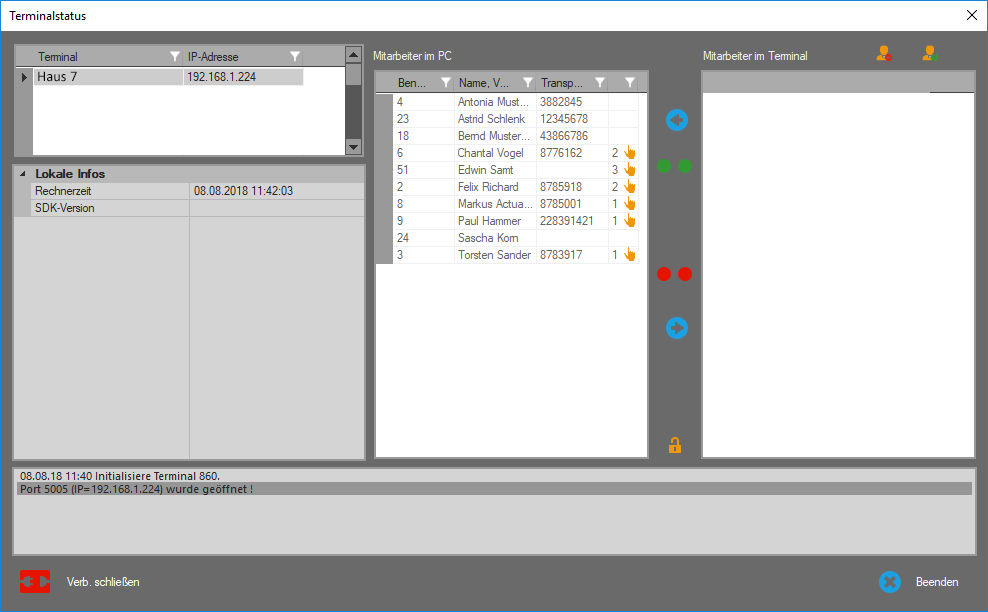This screenshot has width=988, height=612.
Task: Click the red double-dot button
Action: (x=675, y=274)
